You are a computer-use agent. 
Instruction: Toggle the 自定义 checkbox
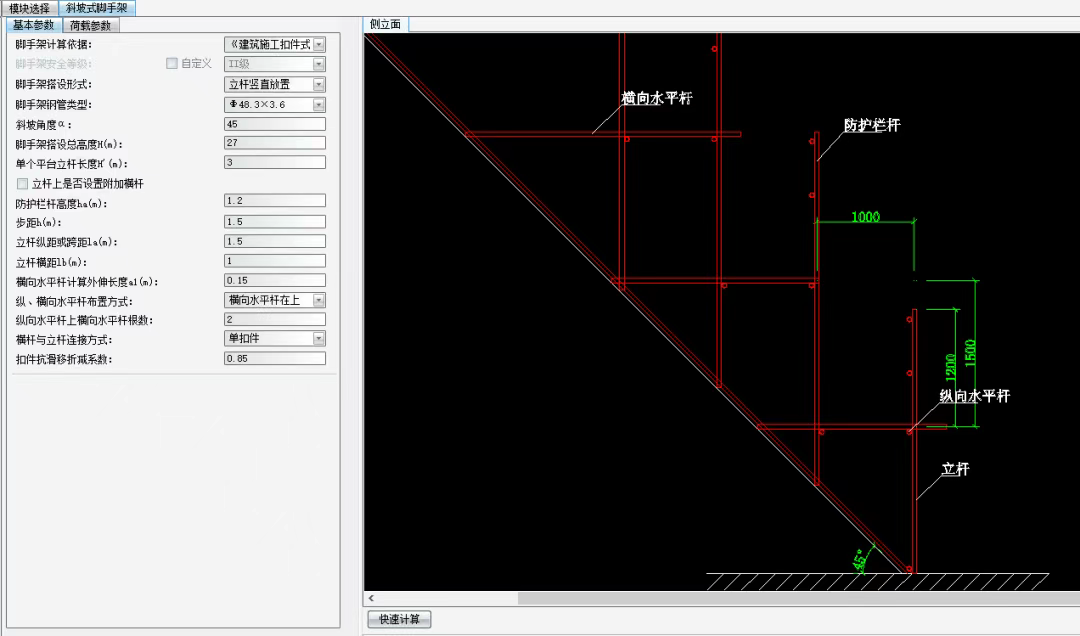tap(172, 63)
